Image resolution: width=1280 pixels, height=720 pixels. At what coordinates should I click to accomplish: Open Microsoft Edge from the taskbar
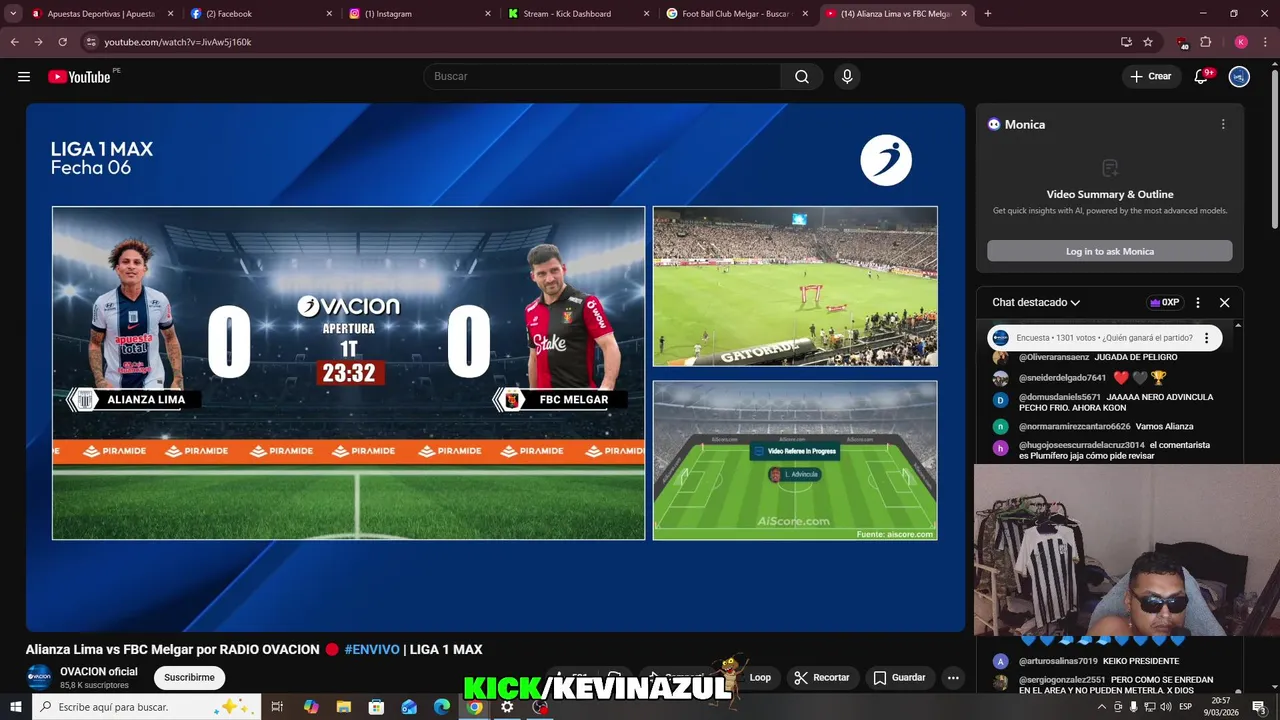442,707
